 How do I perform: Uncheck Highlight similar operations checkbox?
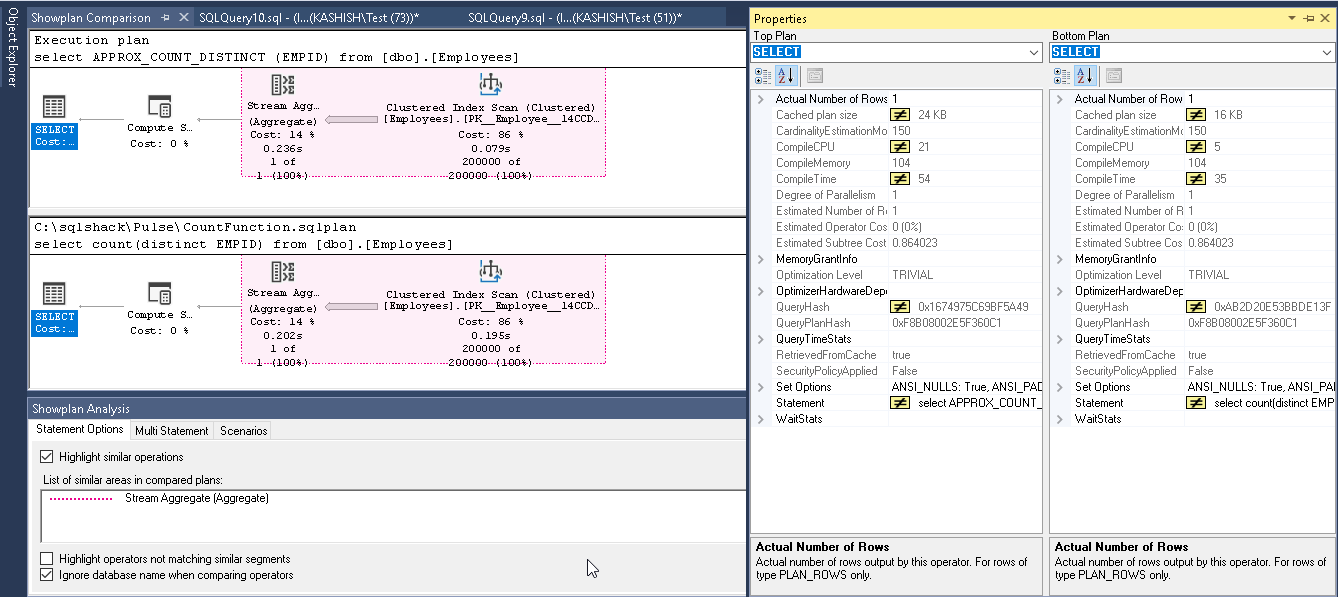(47, 457)
